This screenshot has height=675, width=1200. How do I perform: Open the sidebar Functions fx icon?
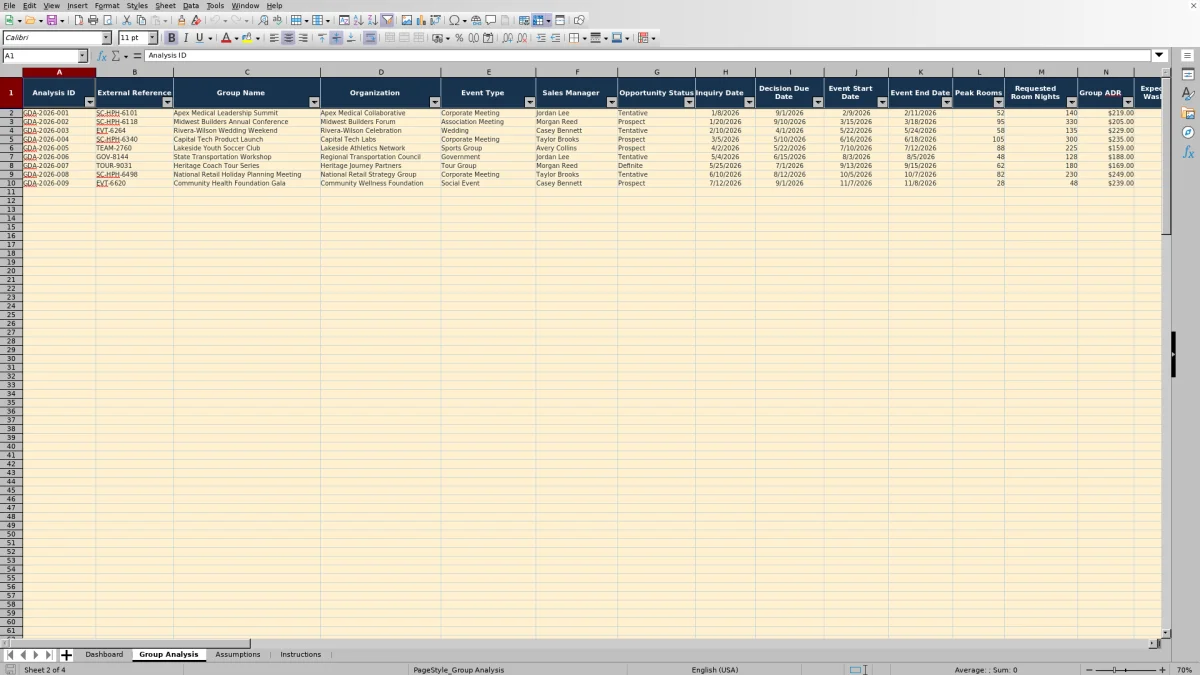click(1188, 152)
